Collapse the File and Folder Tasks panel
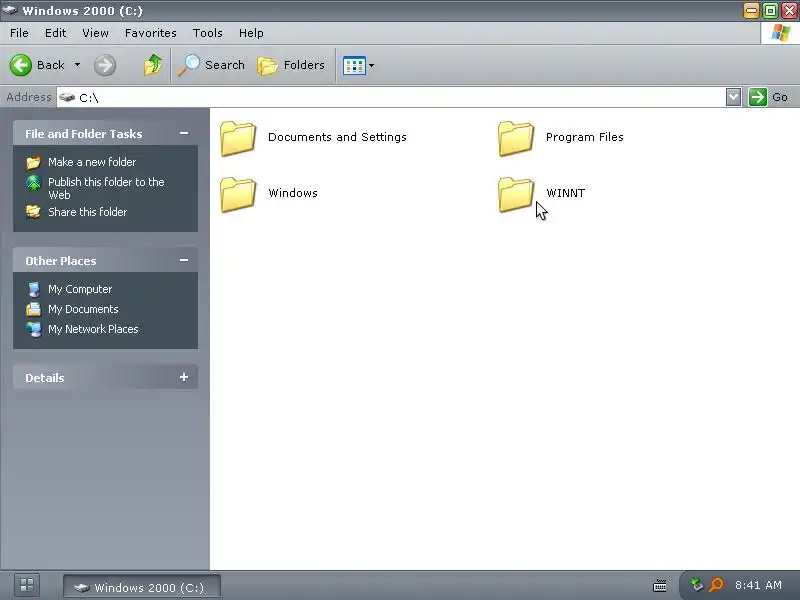This screenshot has height=600, width=800. pyautogui.click(x=184, y=133)
